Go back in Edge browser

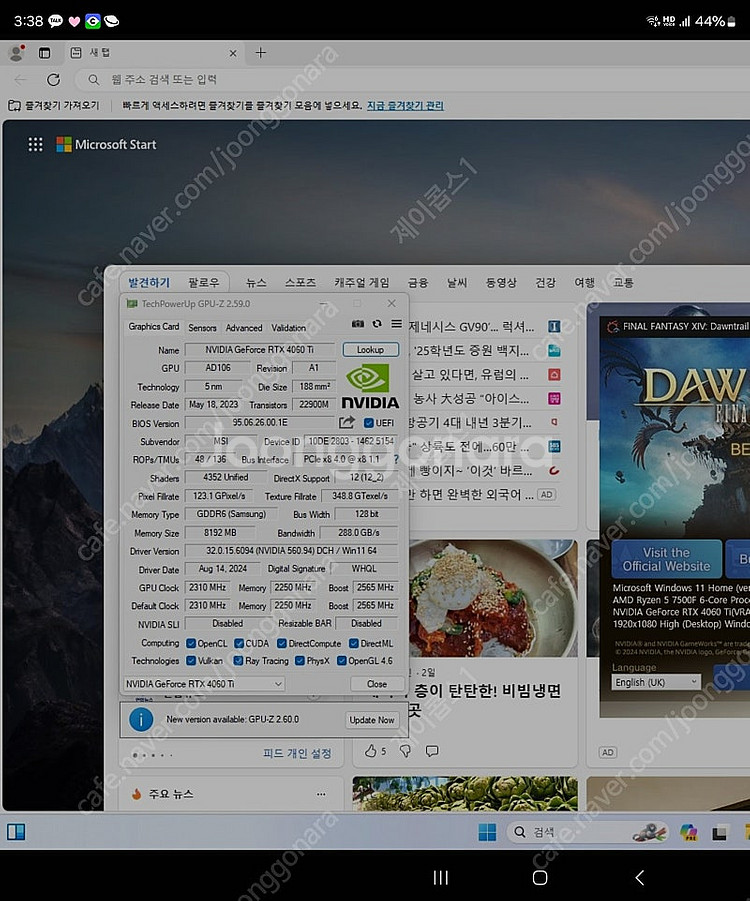tap(20, 79)
